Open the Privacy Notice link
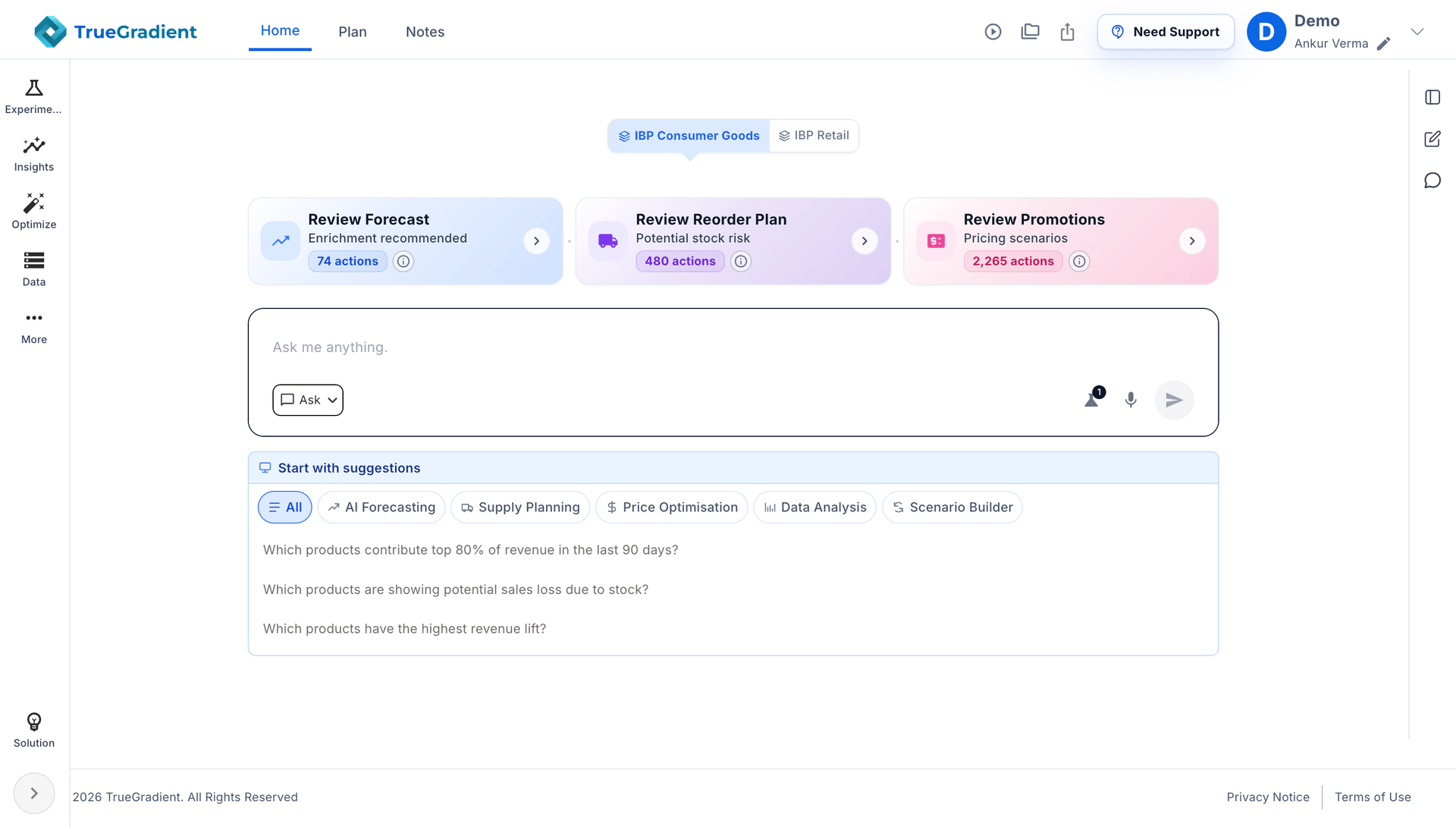The height and width of the screenshot is (827, 1456). pos(1268,797)
